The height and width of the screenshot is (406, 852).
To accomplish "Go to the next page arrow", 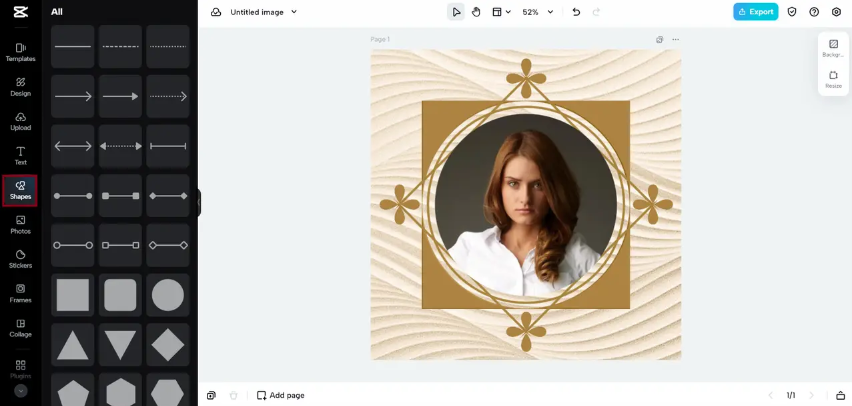I will tap(812, 395).
